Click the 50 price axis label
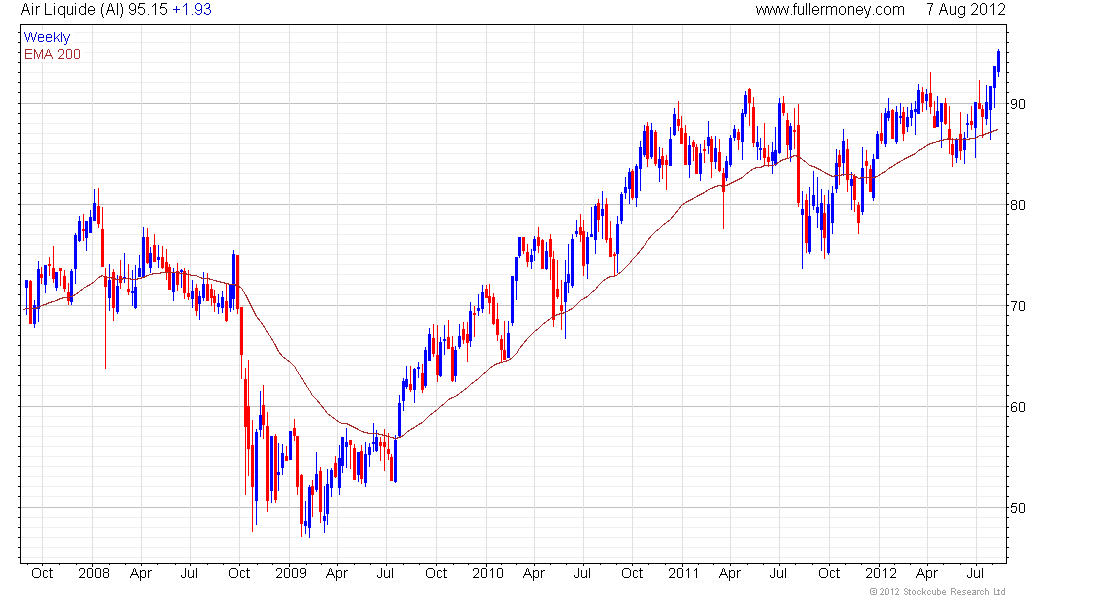The height and width of the screenshot is (600, 1100). [x=1017, y=508]
